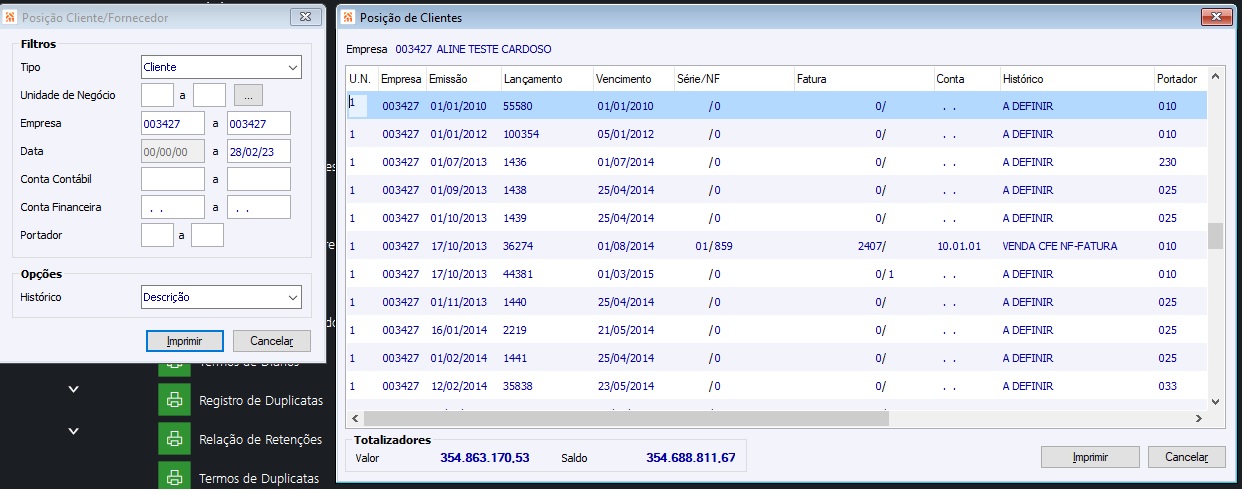Viewport: 1248px width, 493px height.
Task: Click printer icon beside Termos de Duplicatas
Action: point(174,477)
